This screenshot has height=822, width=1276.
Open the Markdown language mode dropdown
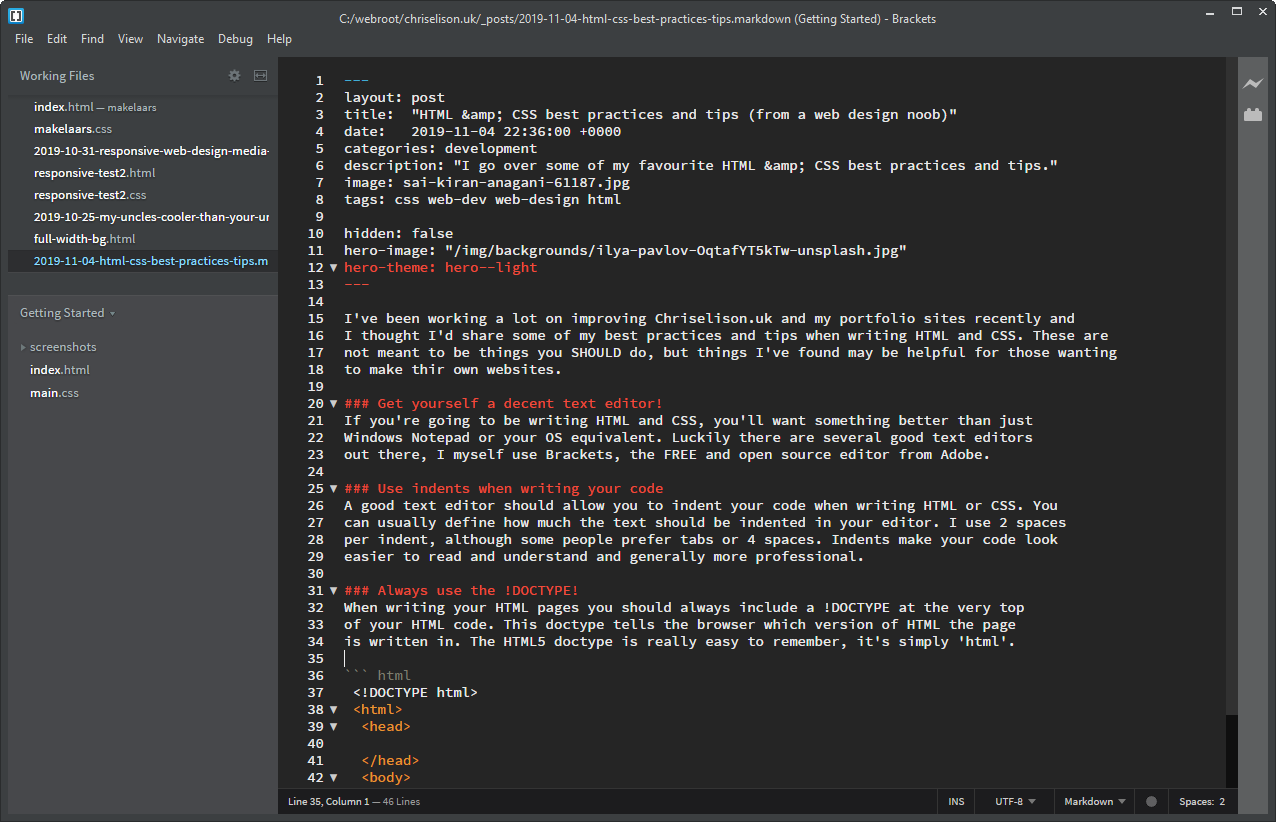click(1093, 801)
